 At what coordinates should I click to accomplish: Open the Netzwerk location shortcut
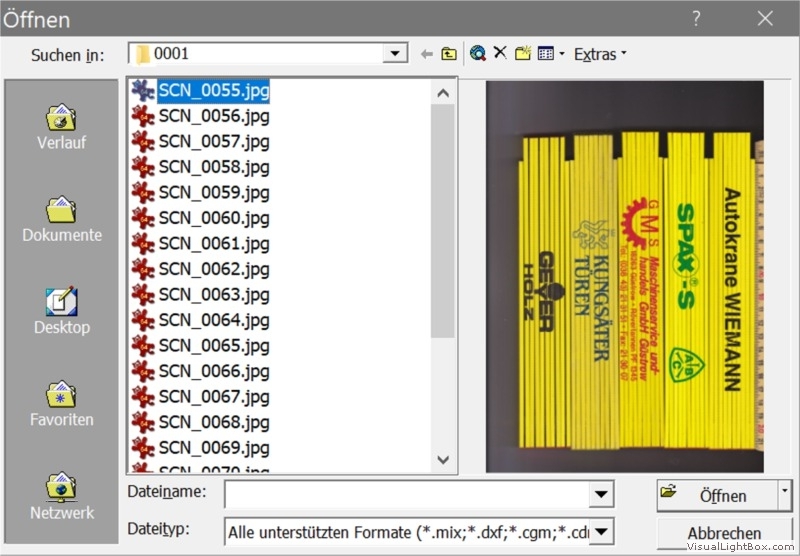click(x=62, y=496)
